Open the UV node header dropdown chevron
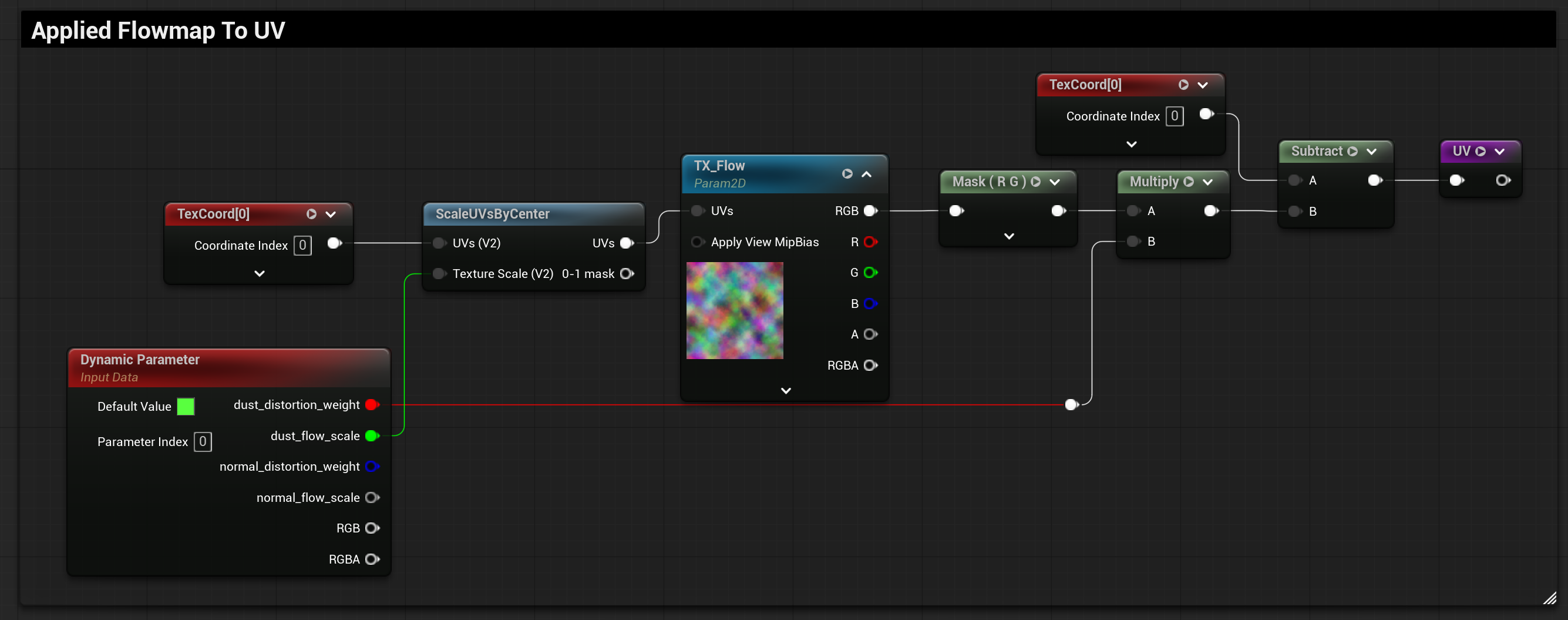Image resolution: width=1568 pixels, height=620 pixels. point(1499,151)
